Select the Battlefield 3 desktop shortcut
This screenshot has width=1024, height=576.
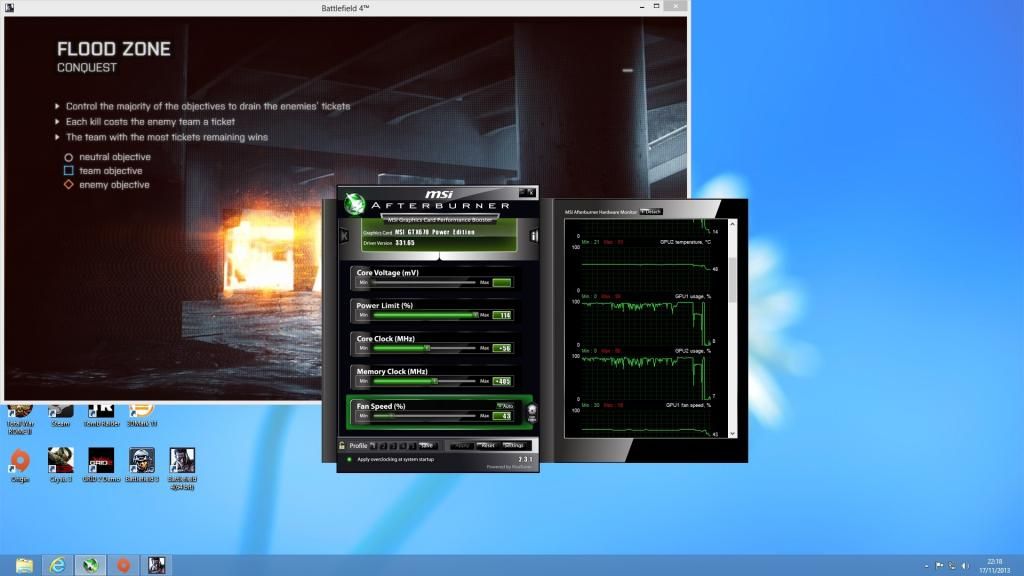pyautogui.click(x=142, y=466)
